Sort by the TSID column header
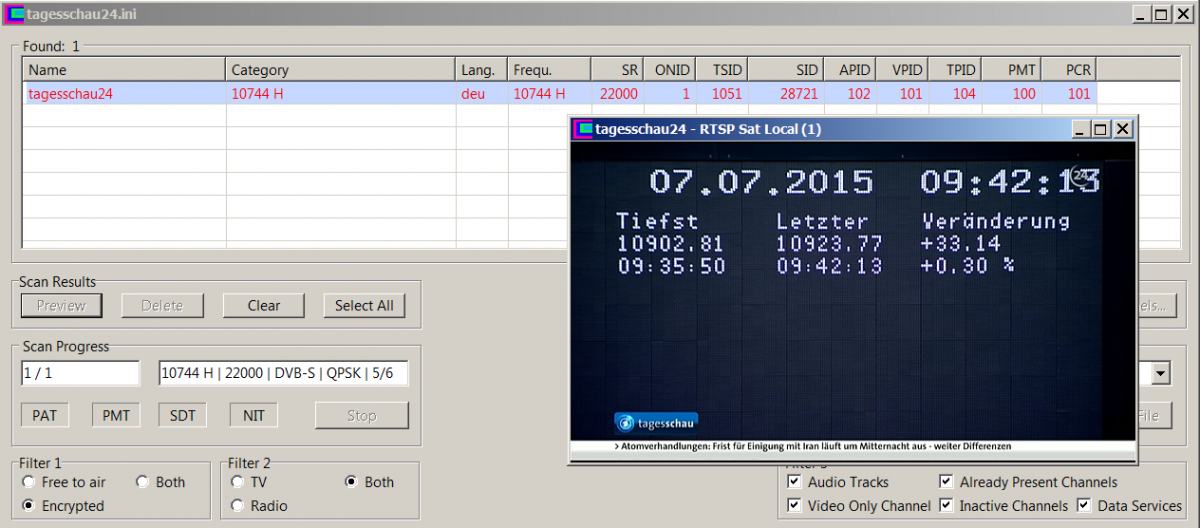1200x528 pixels. pos(722,70)
